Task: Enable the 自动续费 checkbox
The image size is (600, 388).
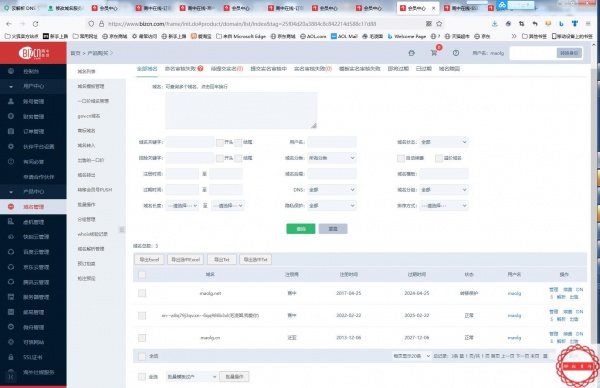Action: (x=401, y=158)
